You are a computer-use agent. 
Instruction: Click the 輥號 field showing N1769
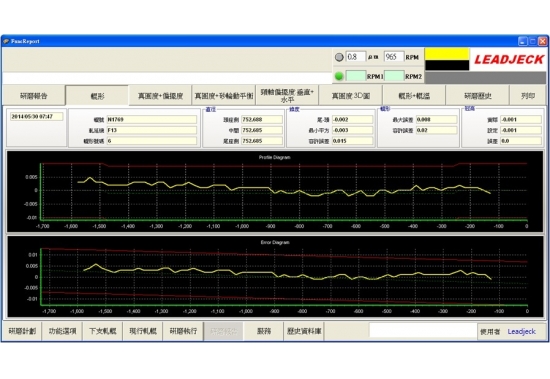pyautogui.click(x=152, y=120)
